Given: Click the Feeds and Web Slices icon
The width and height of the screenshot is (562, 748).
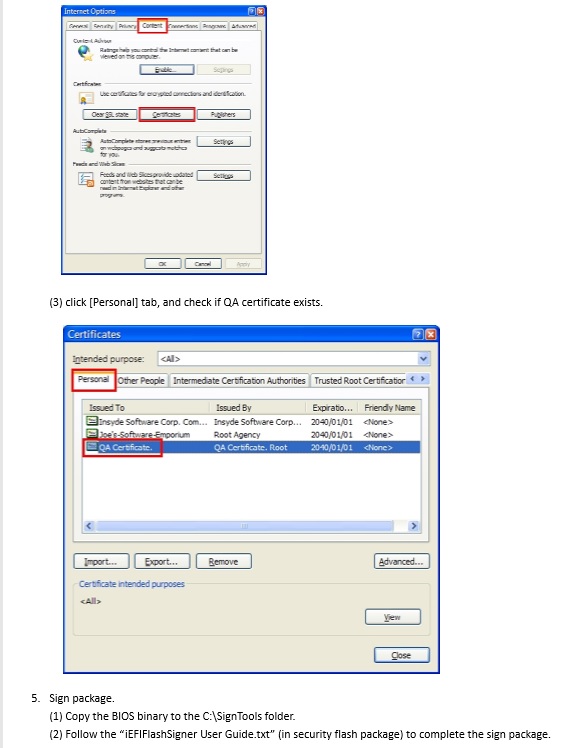Looking at the screenshot, I should pos(86,179).
